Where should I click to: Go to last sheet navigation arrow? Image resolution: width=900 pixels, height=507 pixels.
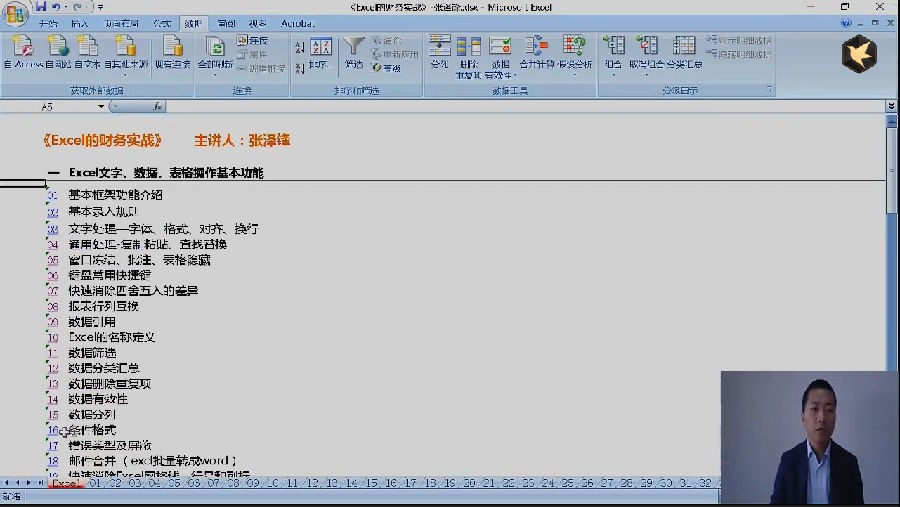pyautogui.click(x=40, y=483)
